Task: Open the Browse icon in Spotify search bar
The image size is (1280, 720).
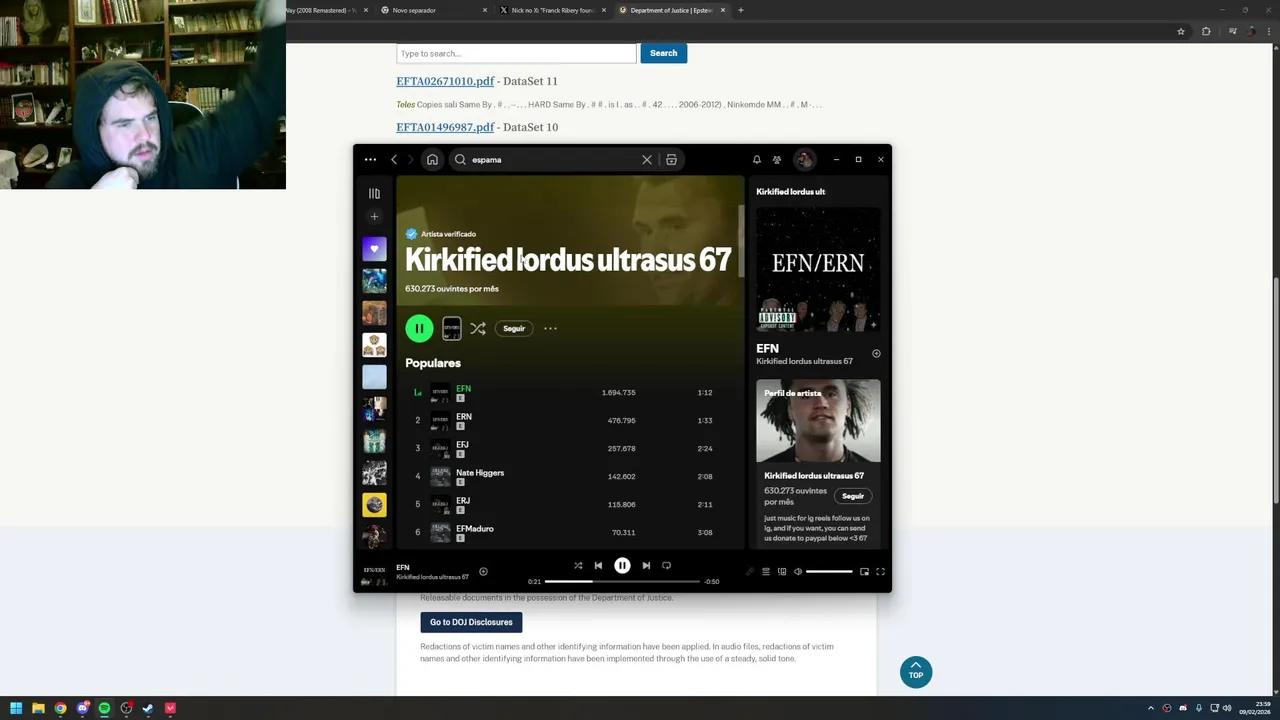Action: (671, 160)
